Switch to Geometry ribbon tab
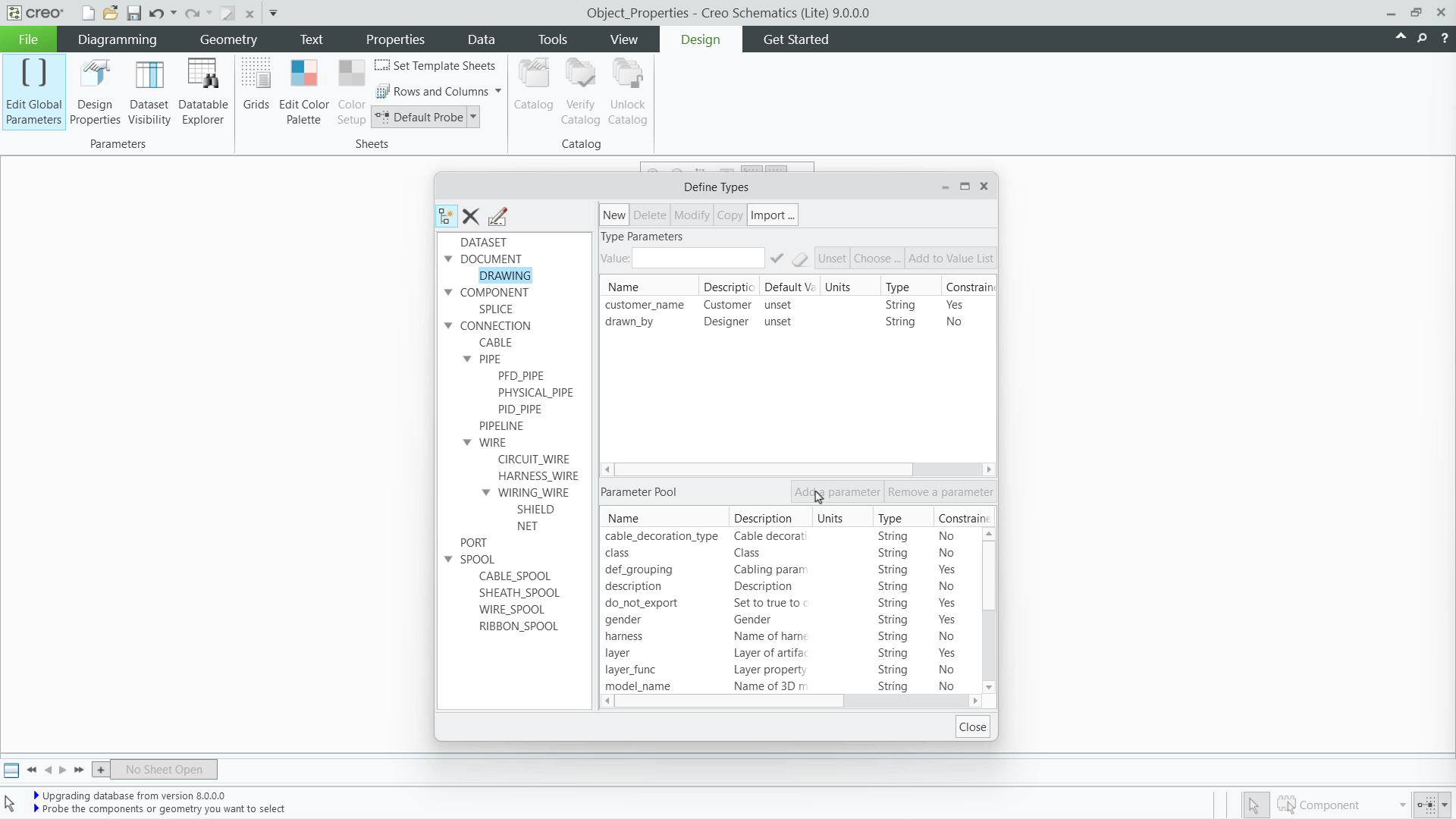Image resolution: width=1456 pixels, height=819 pixels. [x=228, y=39]
